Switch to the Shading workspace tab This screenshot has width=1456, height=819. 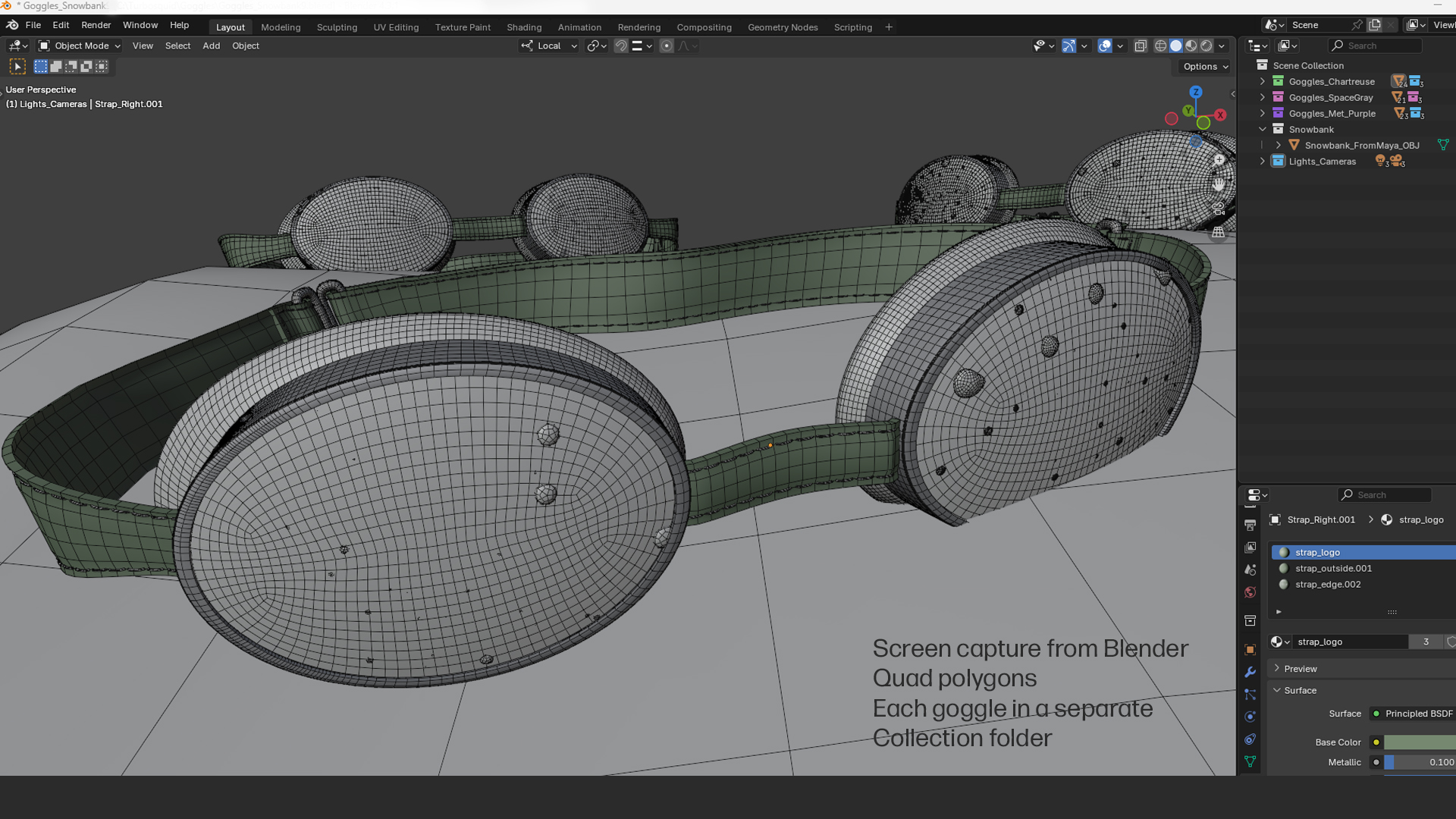pyautogui.click(x=524, y=27)
